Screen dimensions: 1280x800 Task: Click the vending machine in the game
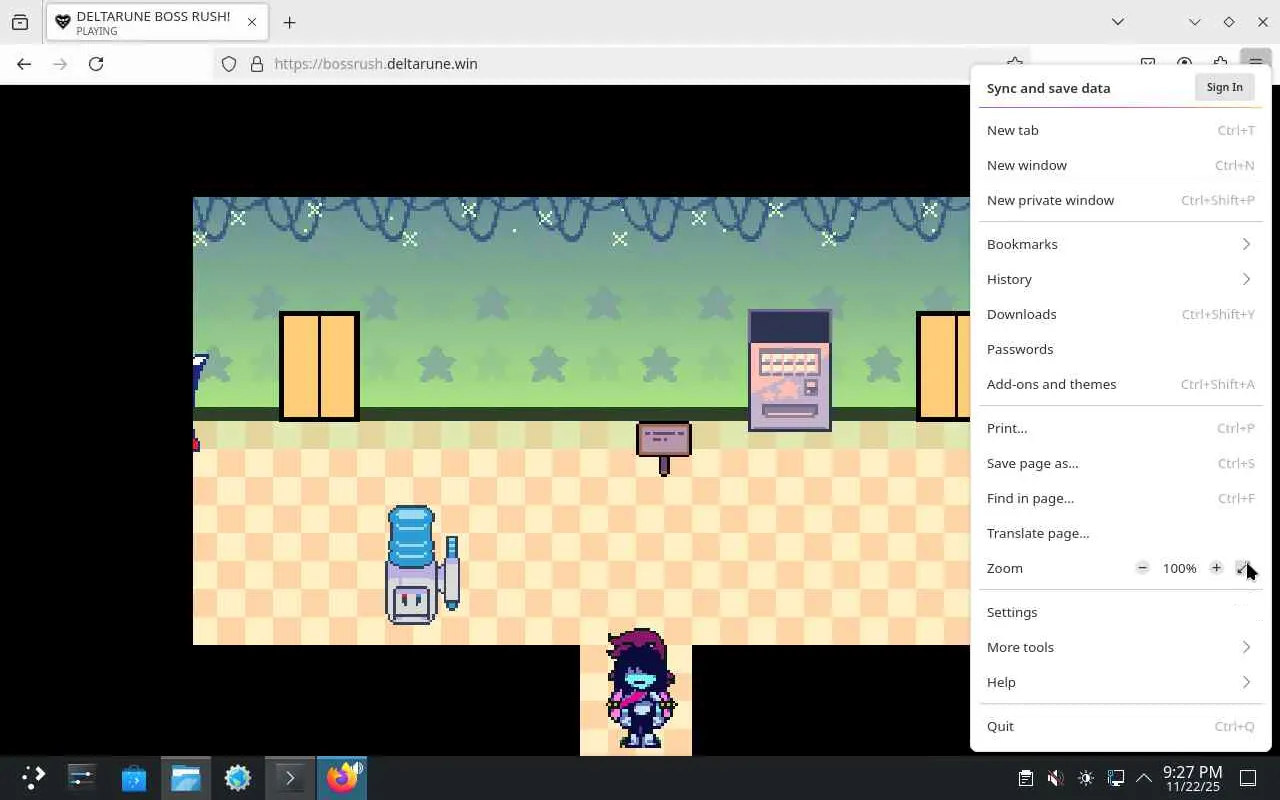tap(789, 370)
